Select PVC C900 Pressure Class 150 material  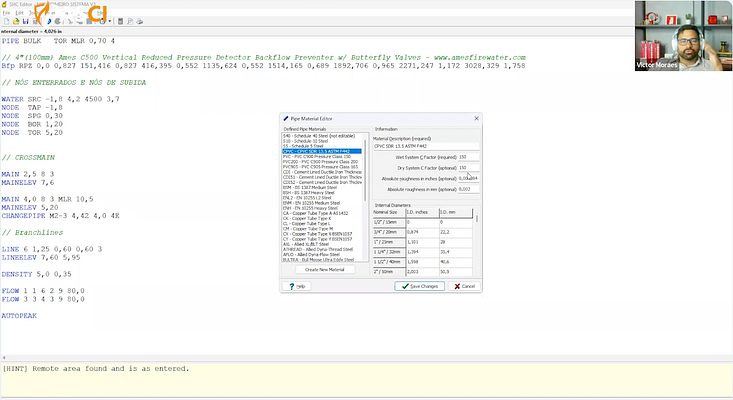pyautogui.click(x=321, y=157)
